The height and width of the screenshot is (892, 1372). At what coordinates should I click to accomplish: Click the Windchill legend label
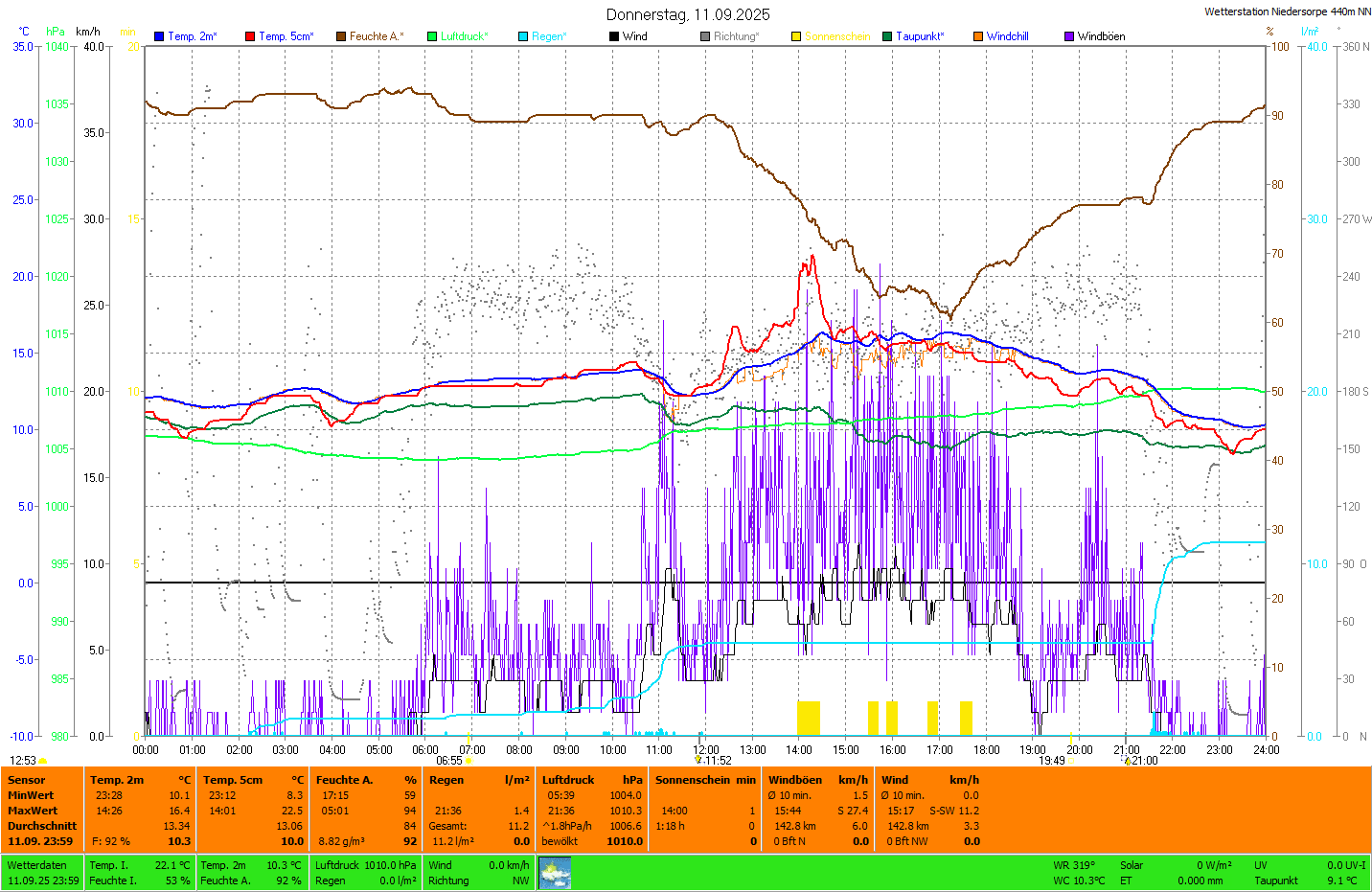click(1007, 36)
